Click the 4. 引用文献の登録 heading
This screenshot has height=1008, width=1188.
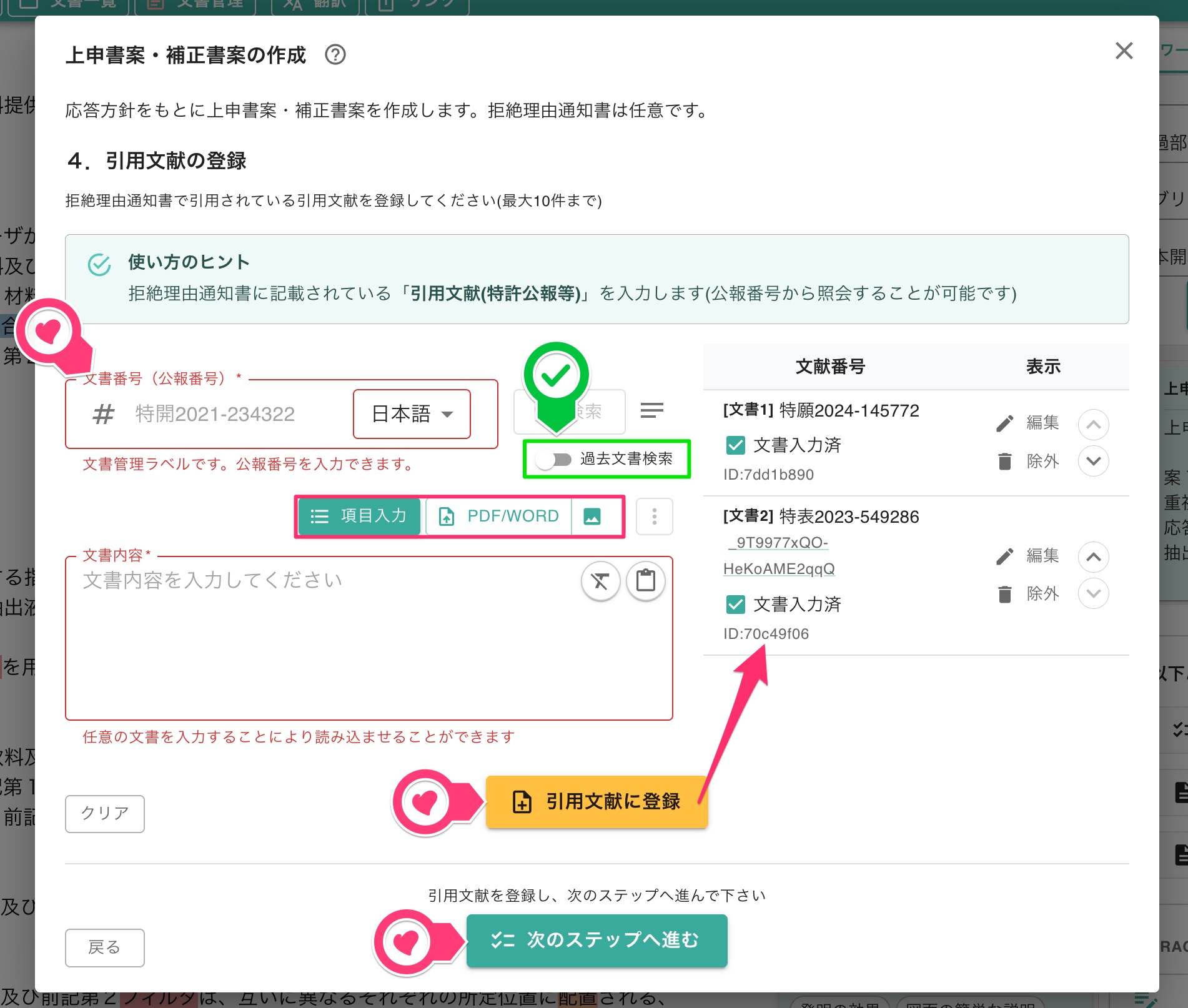(156, 161)
